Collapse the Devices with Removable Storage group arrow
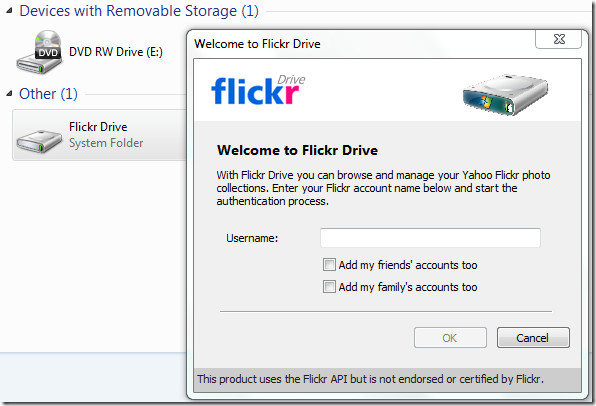Screen dimensions: 596x406 (9, 11)
